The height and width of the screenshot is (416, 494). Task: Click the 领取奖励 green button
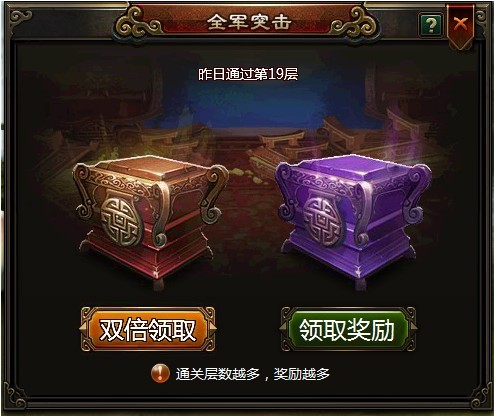pos(348,329)
